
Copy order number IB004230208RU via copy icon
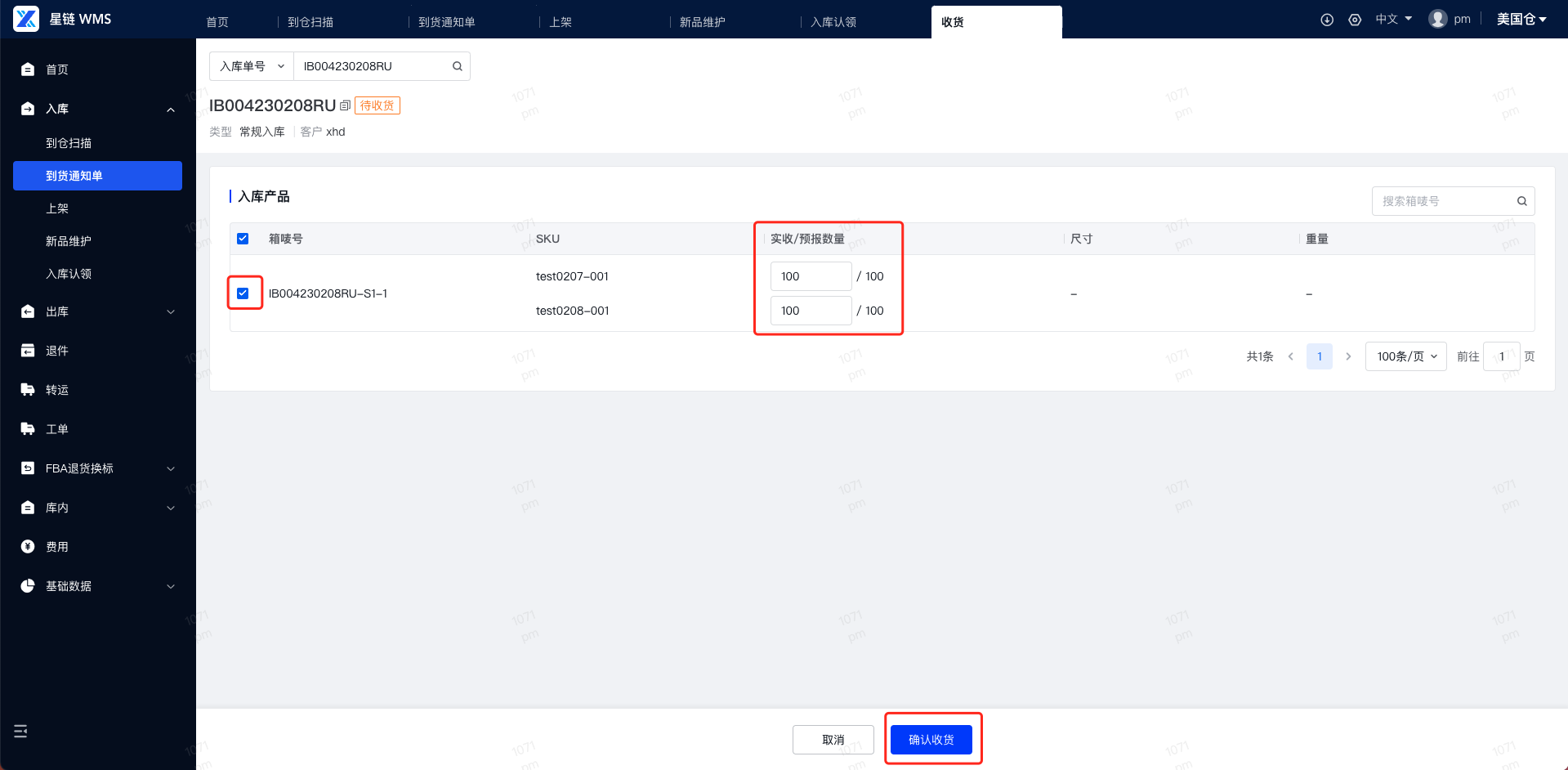click(x=345, y=105)
